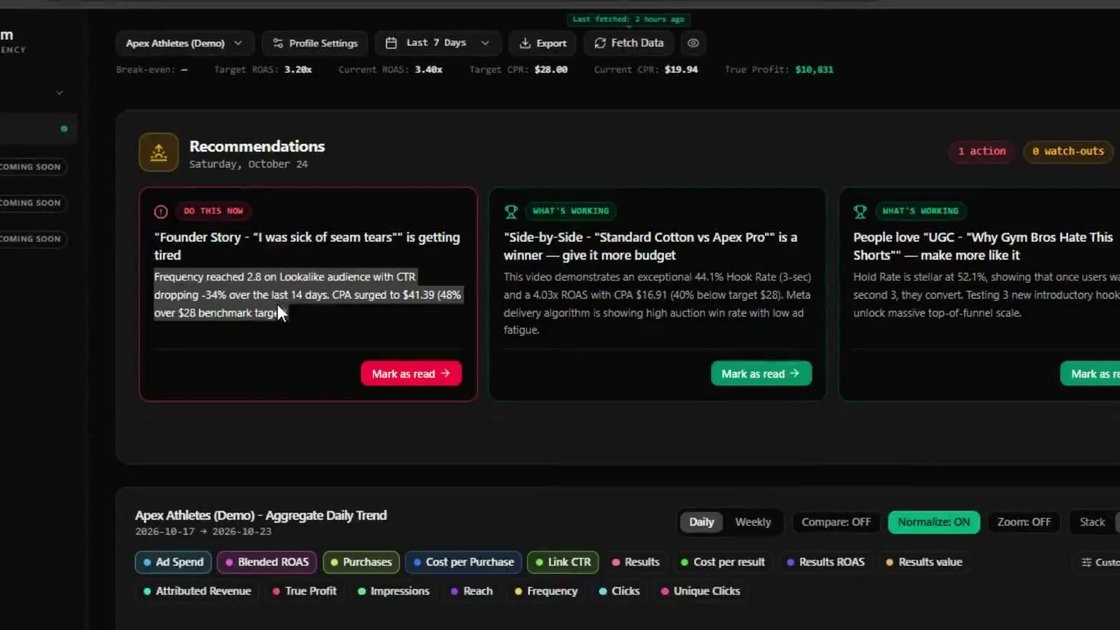Click the date range 2026-10-17 → 2026-10-23
The image size is (1120, 630).
(x=203, y=531)
